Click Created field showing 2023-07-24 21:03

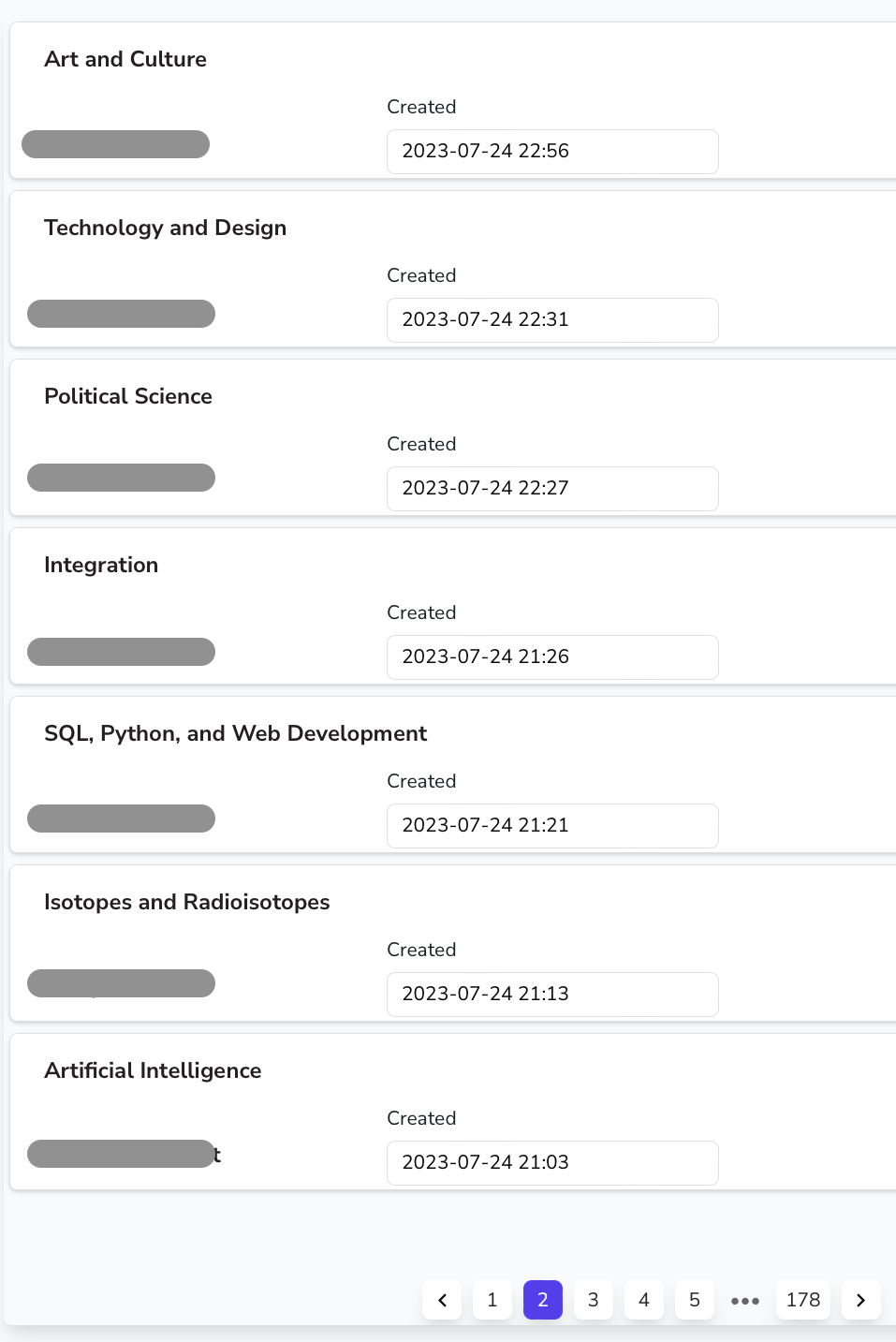552,1163
